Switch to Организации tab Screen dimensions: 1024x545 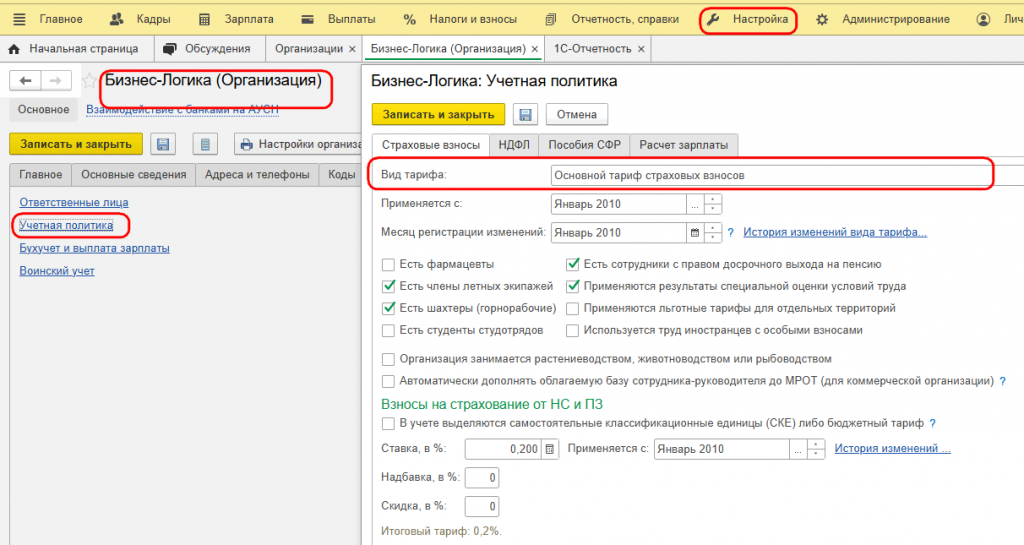coord(308,48)
